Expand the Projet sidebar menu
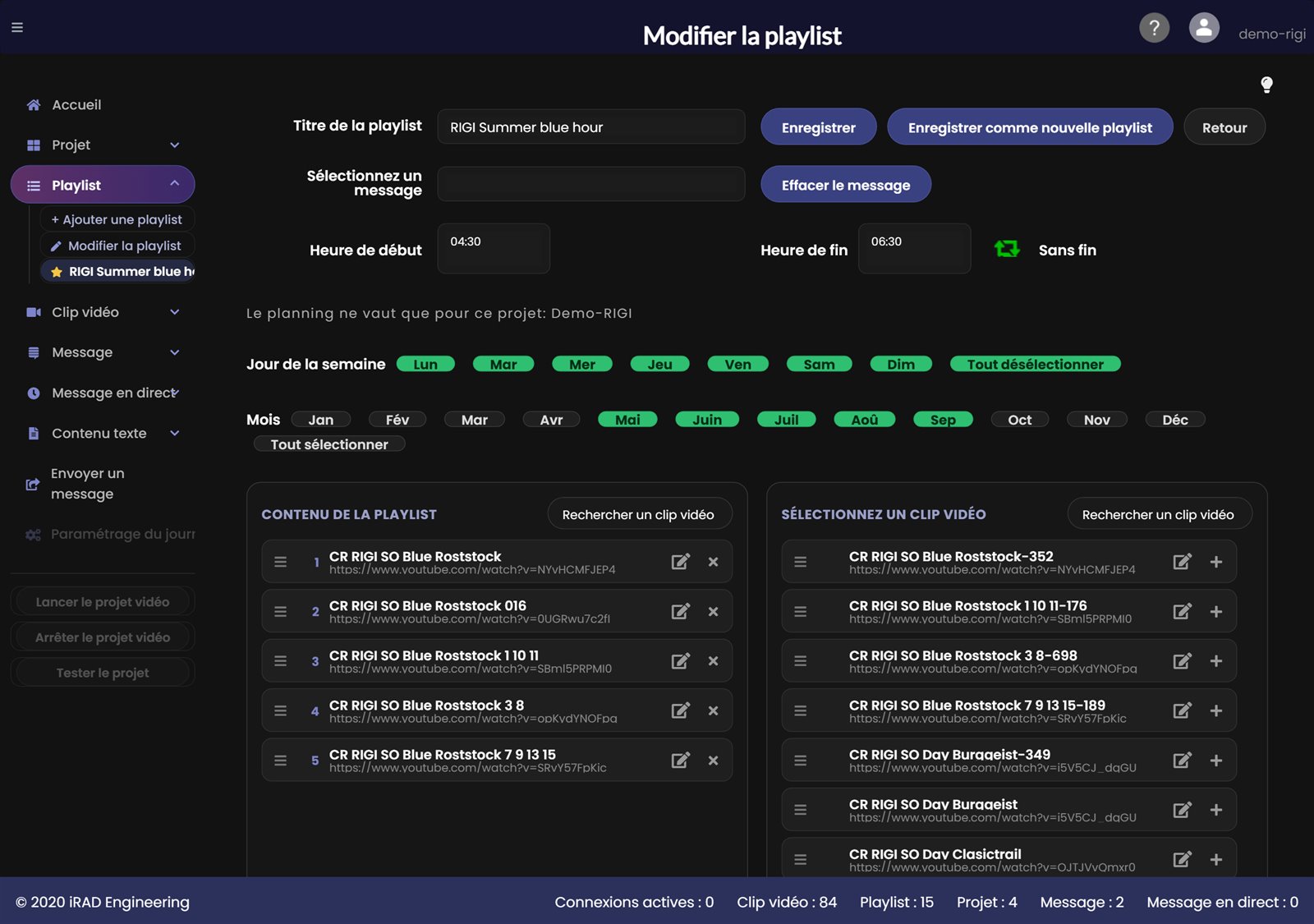 103,145
